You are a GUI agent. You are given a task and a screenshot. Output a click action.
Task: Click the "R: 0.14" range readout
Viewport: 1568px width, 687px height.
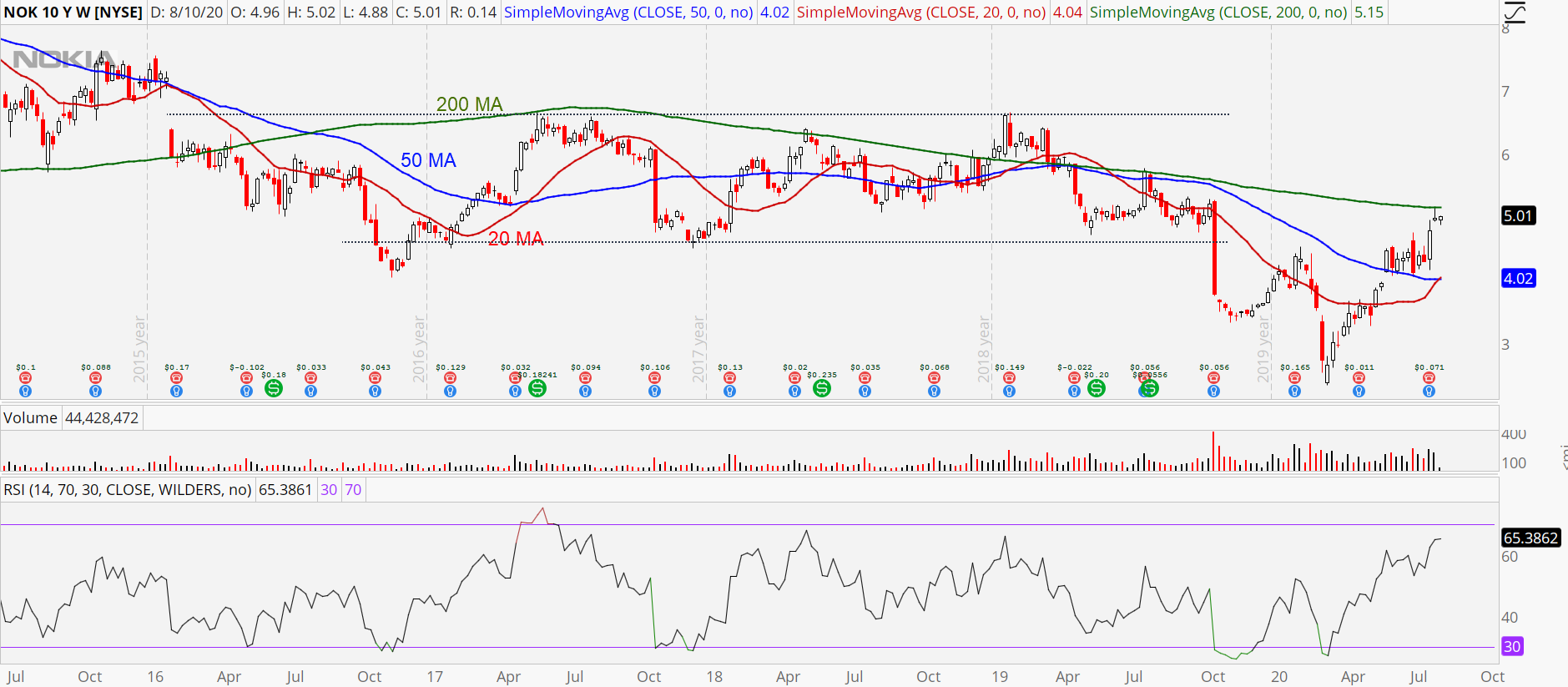coord(472,13)
